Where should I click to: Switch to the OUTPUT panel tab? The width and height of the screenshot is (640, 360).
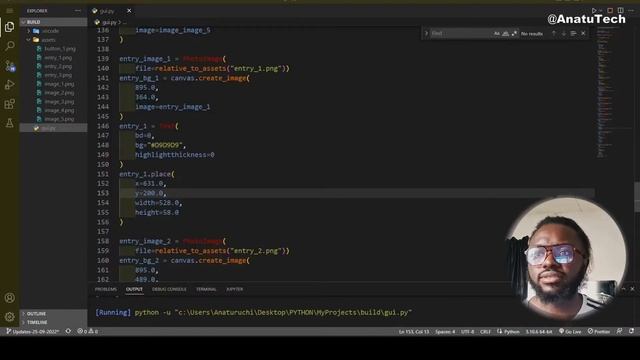click(x=134, y=289)
